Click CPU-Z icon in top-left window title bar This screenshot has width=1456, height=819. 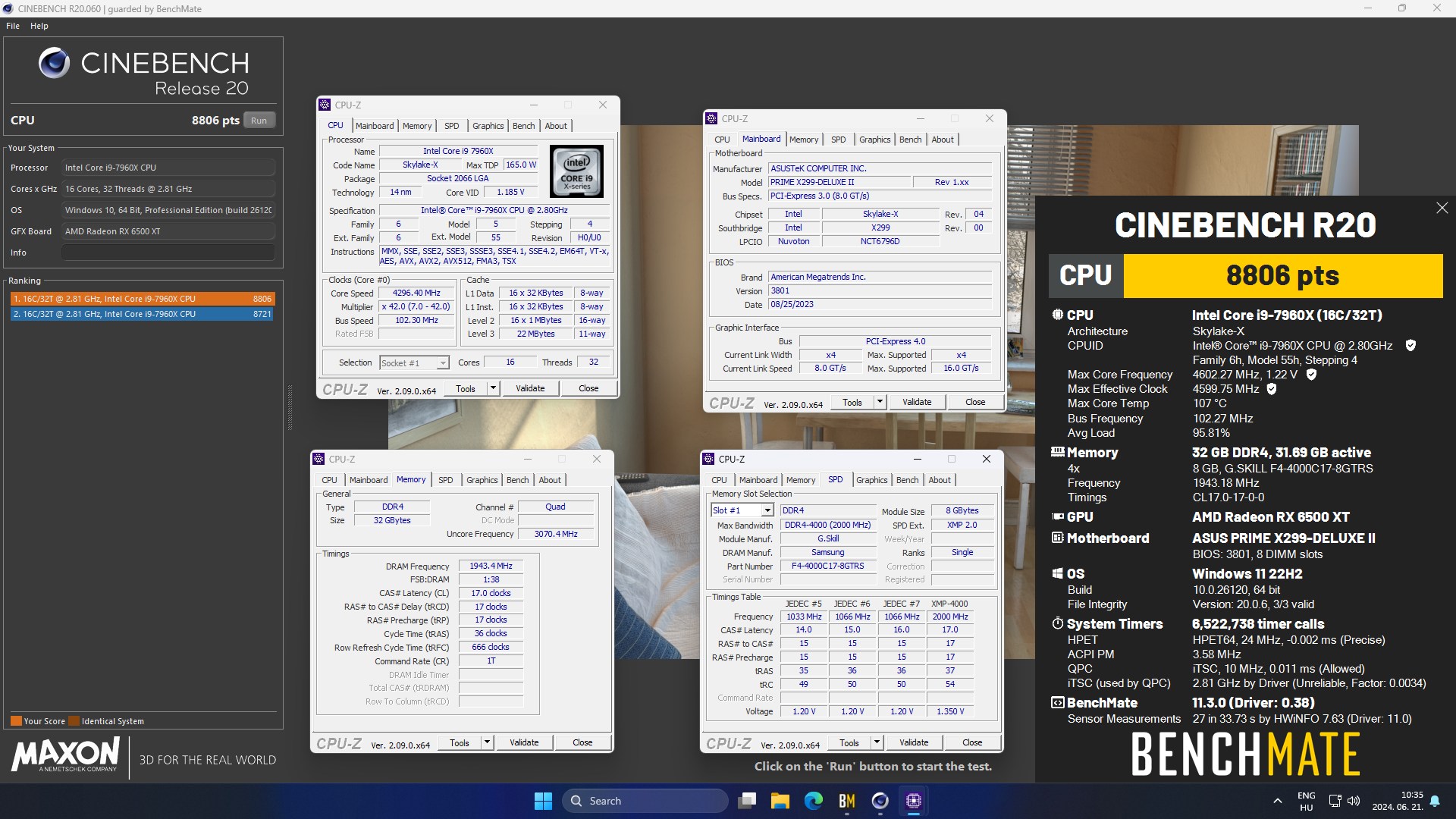point(325,105)
